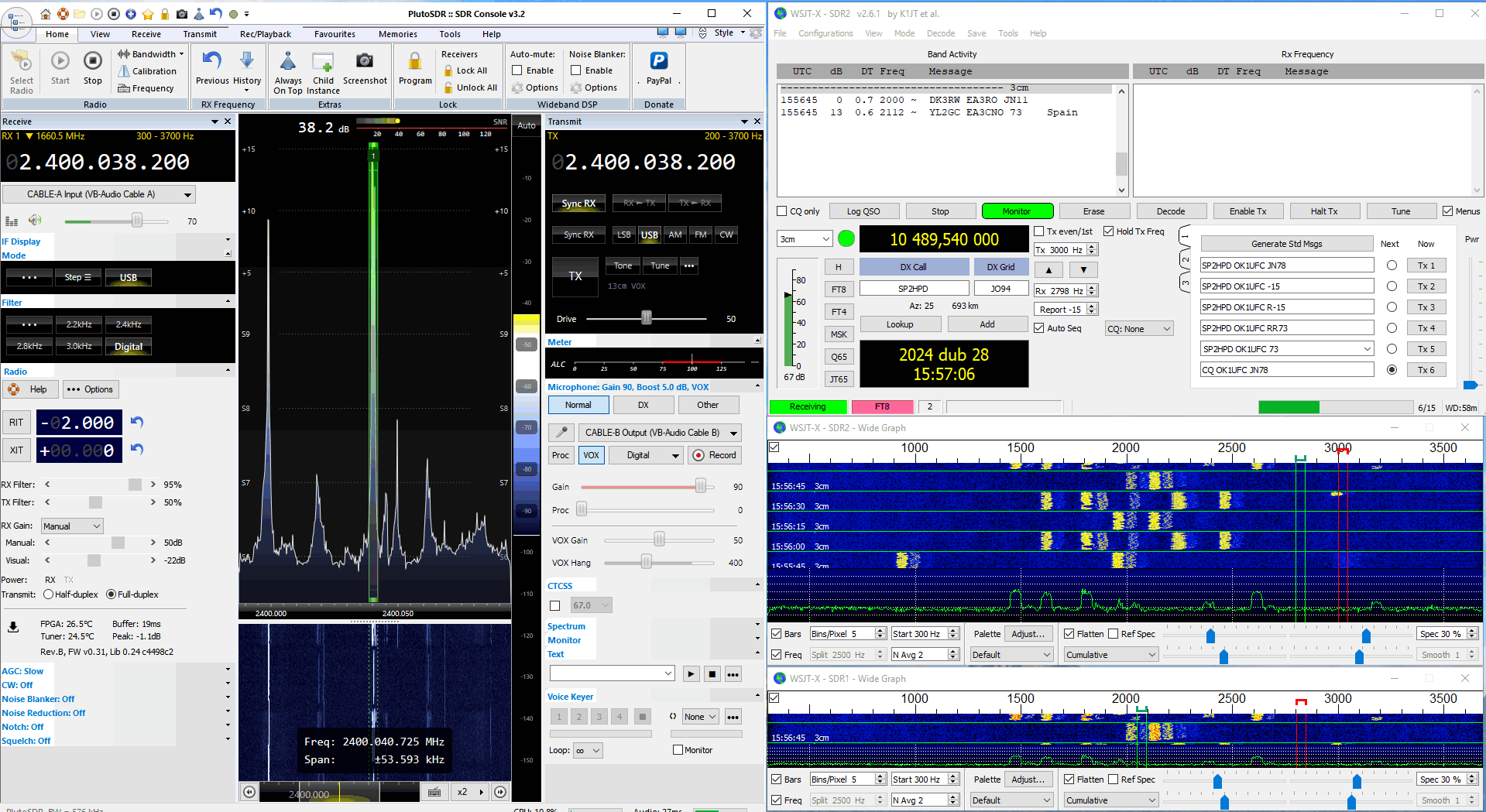Screen dimensions: 1486x812
Task: Open the CQ: None dropdown
Action: (x=1139, y=329)
